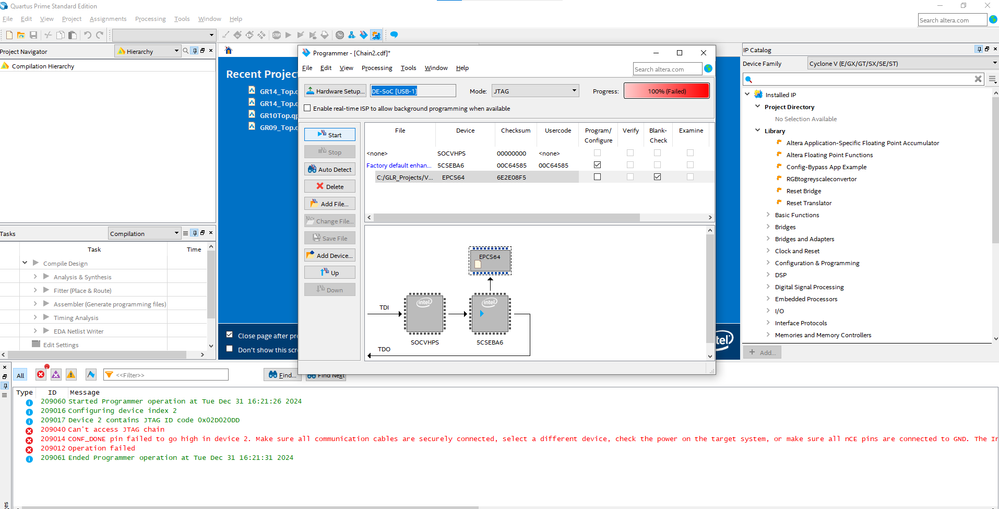
Task: Uncheck Program/Configure for 5CSEBA6 device
Action: [x=597, y=165]
